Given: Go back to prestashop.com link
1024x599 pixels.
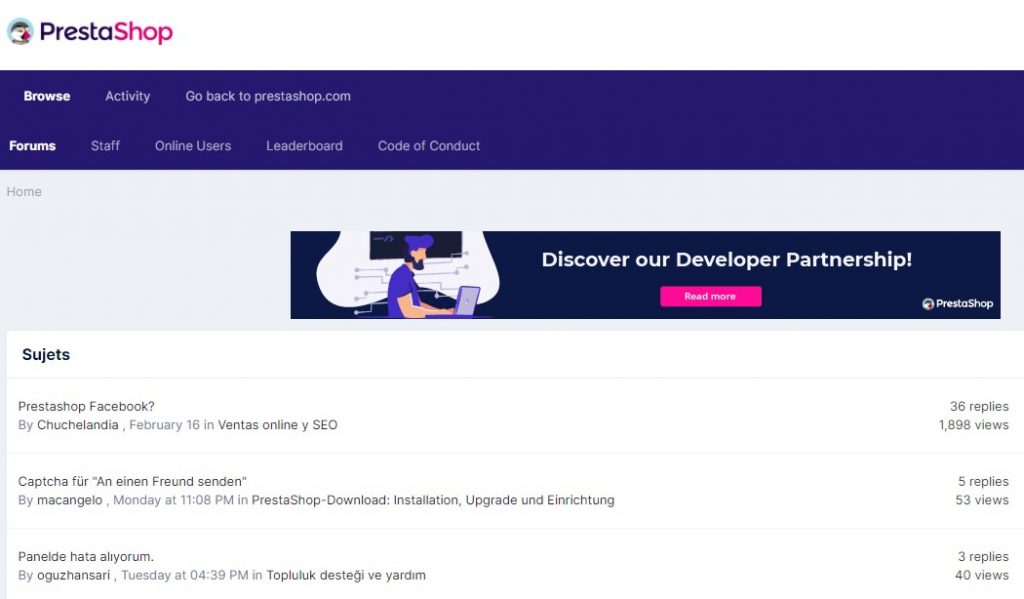Looking at the screenshot, I should pos(268,96).
